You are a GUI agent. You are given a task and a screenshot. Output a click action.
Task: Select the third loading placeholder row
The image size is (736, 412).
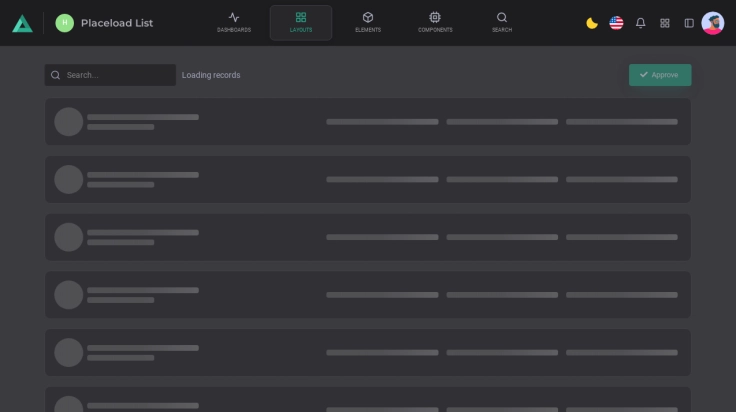pyautogui.click(x=367, y=237)
